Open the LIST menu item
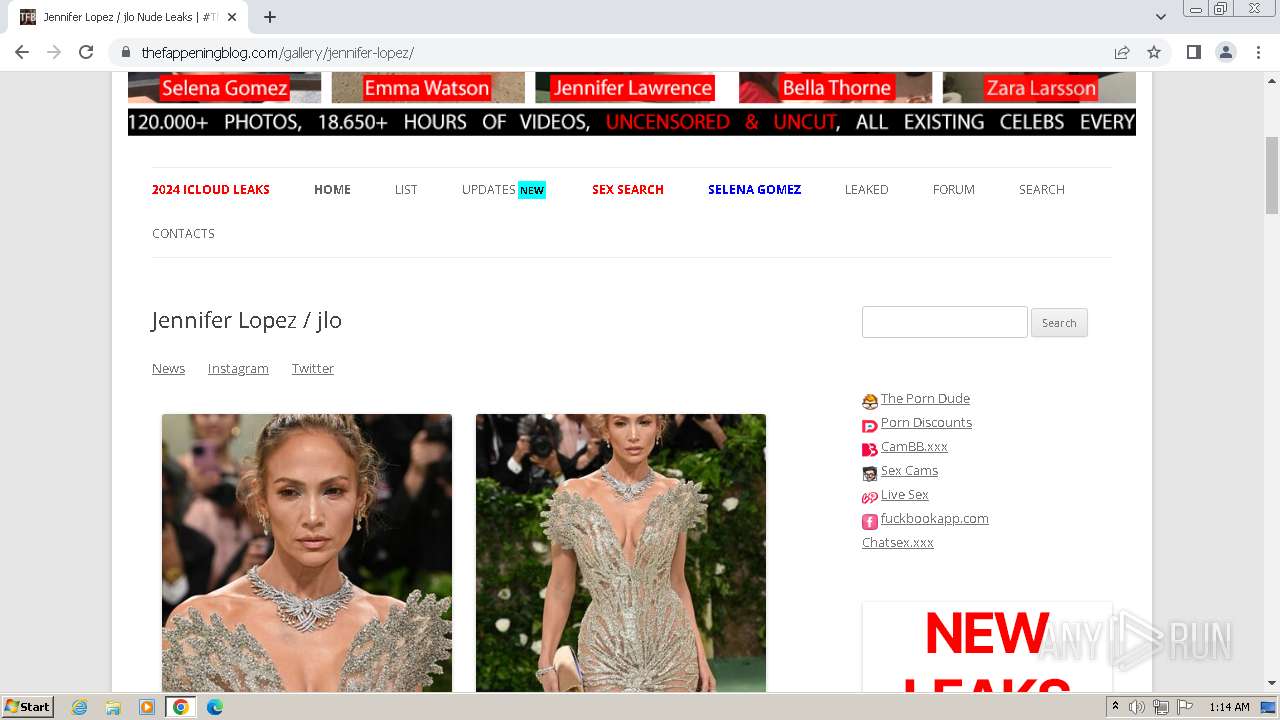The image size is (1280, 720). click(x=406, y=189)
